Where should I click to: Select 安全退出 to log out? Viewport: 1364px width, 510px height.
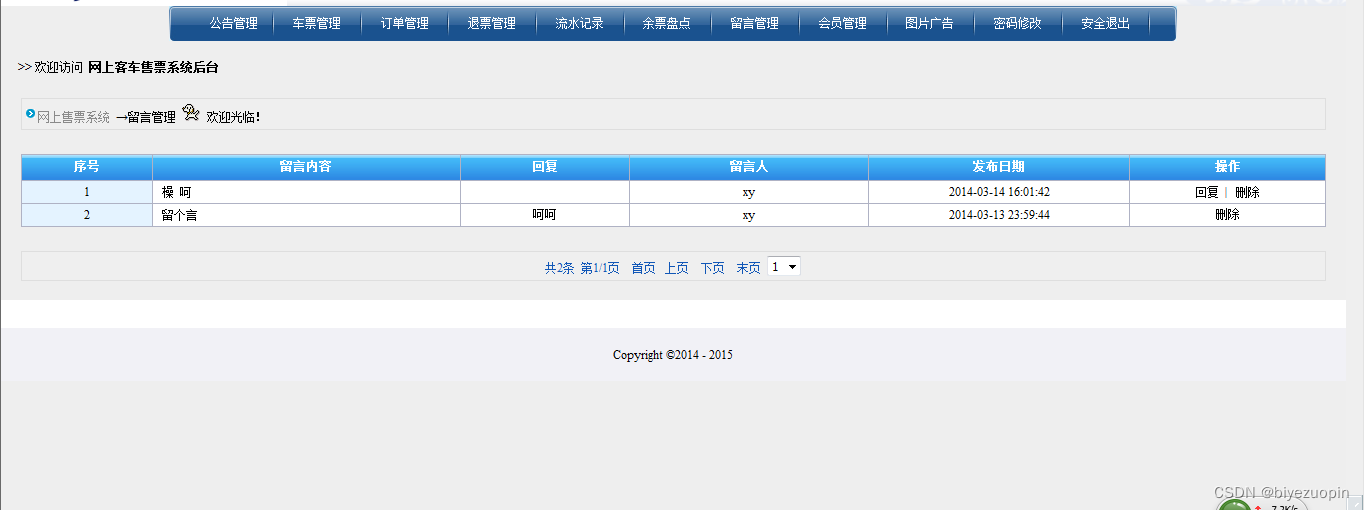click(1105, 23)
